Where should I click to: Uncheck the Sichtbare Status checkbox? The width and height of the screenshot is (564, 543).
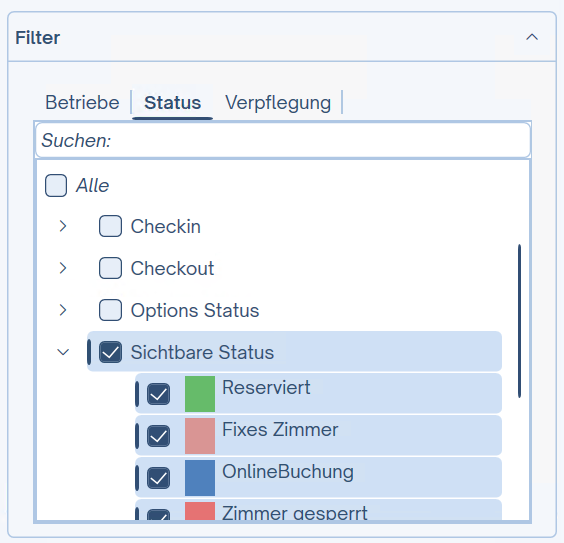(110, 352)
